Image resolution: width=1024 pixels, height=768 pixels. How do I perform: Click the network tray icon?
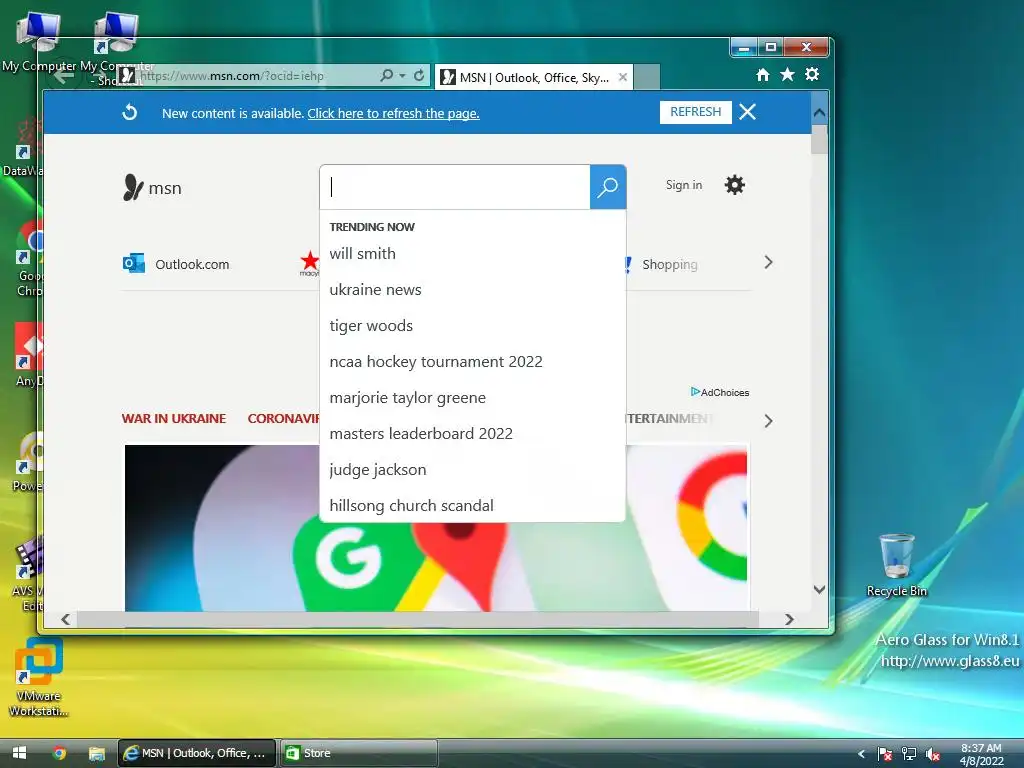click(x=908, y=754)
